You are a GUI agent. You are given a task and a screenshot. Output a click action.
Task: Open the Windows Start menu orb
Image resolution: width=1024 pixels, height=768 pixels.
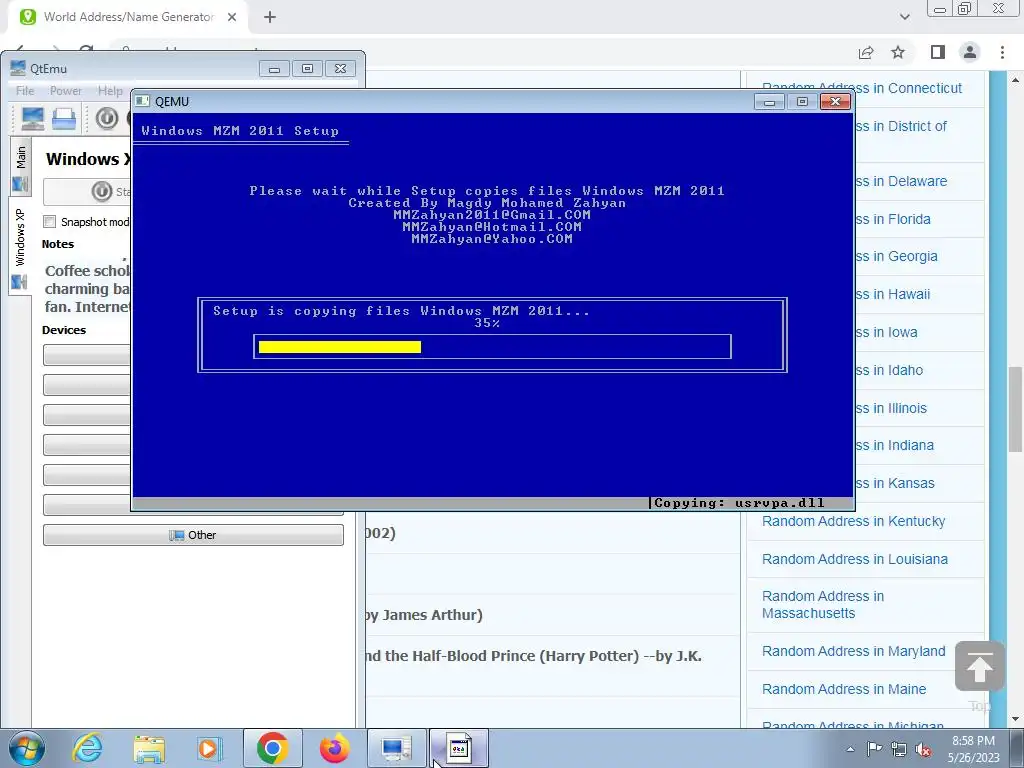point(27,748)
